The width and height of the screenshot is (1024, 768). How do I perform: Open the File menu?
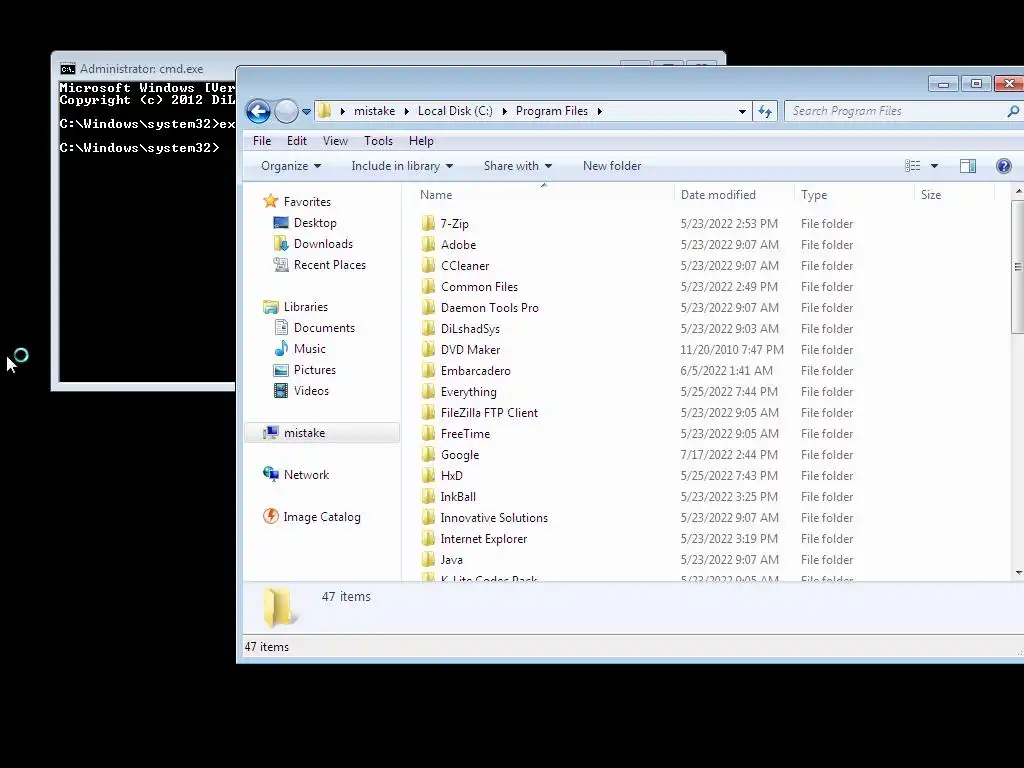(262, 141)
